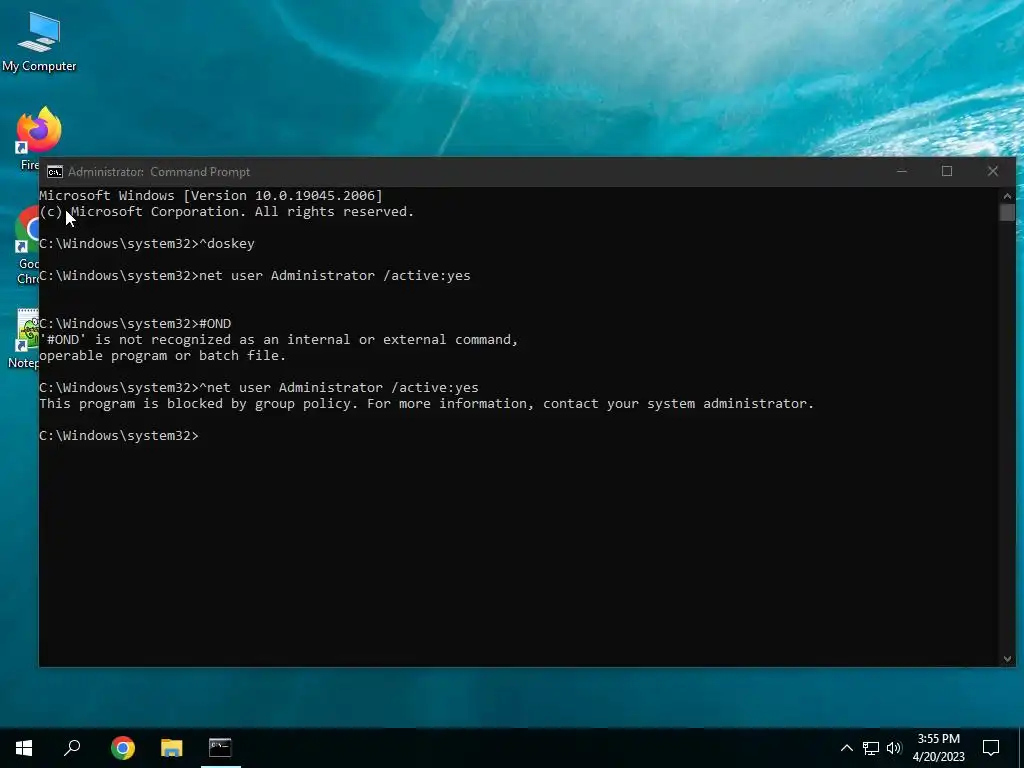Open the clock showing 3:55 PM
The width and height of the screenshot is (1024, 768).
938,748
